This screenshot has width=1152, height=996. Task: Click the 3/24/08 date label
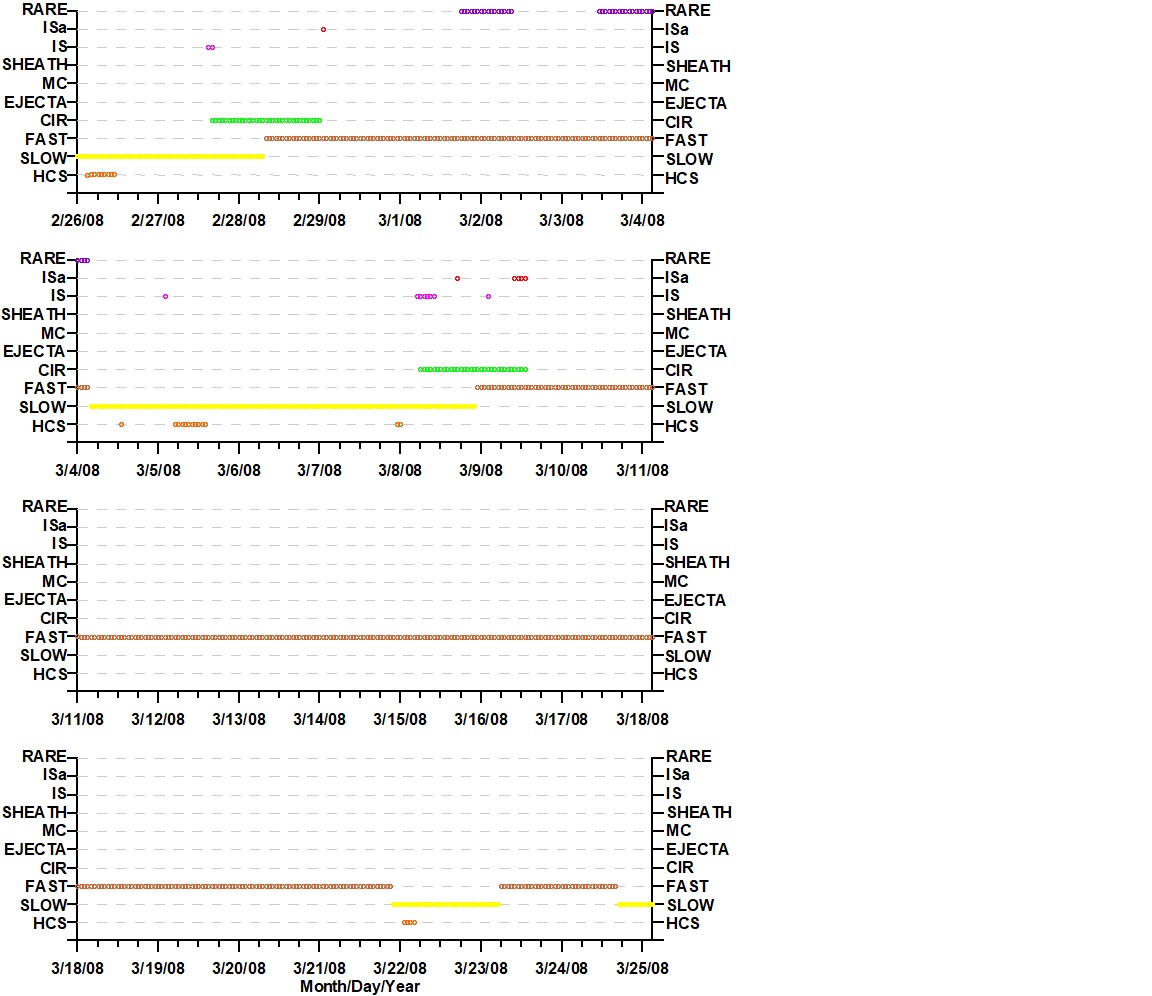coord(561,968)
